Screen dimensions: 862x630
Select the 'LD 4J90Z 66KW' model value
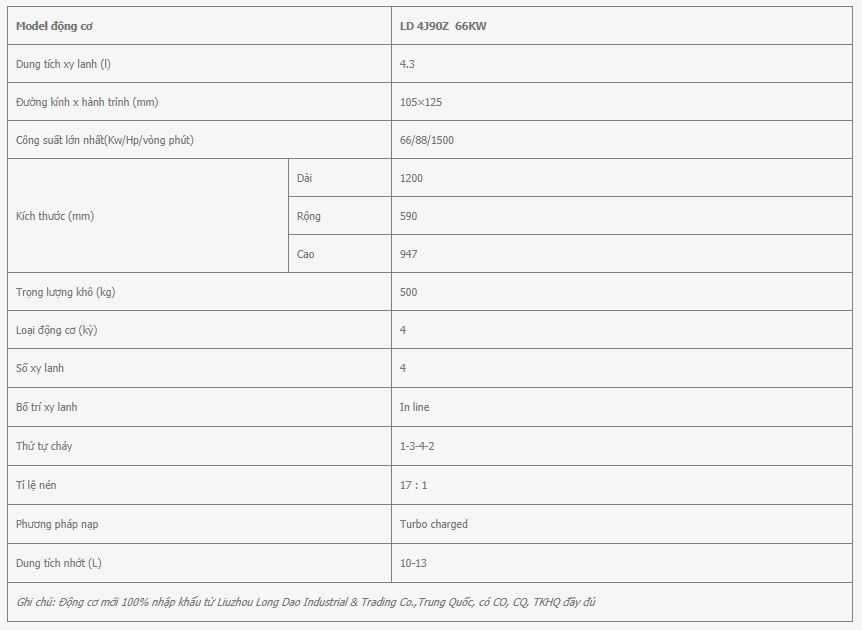pyautogui.click(x=443, y=26)
